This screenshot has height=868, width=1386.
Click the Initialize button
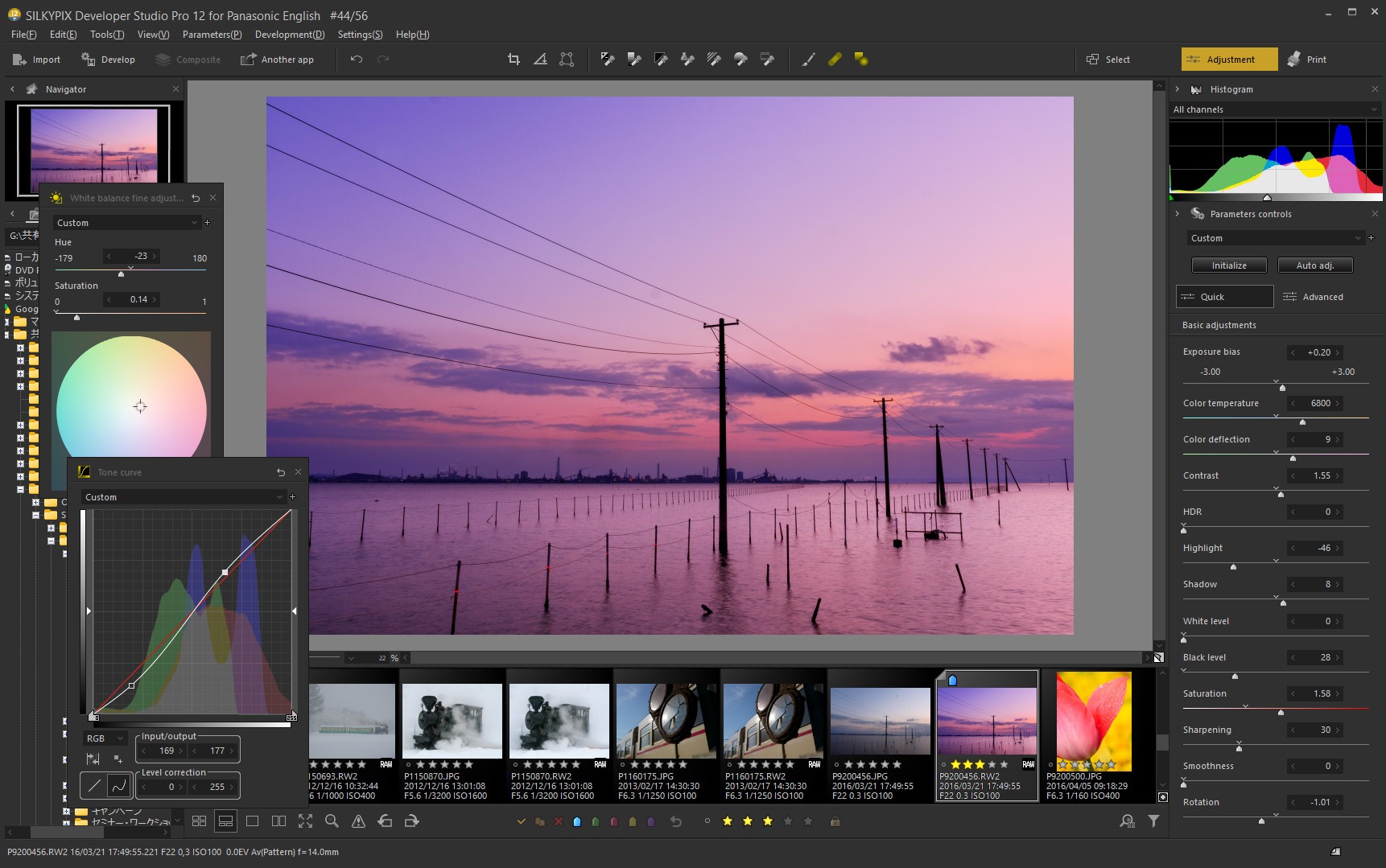tap(1229, 265)
